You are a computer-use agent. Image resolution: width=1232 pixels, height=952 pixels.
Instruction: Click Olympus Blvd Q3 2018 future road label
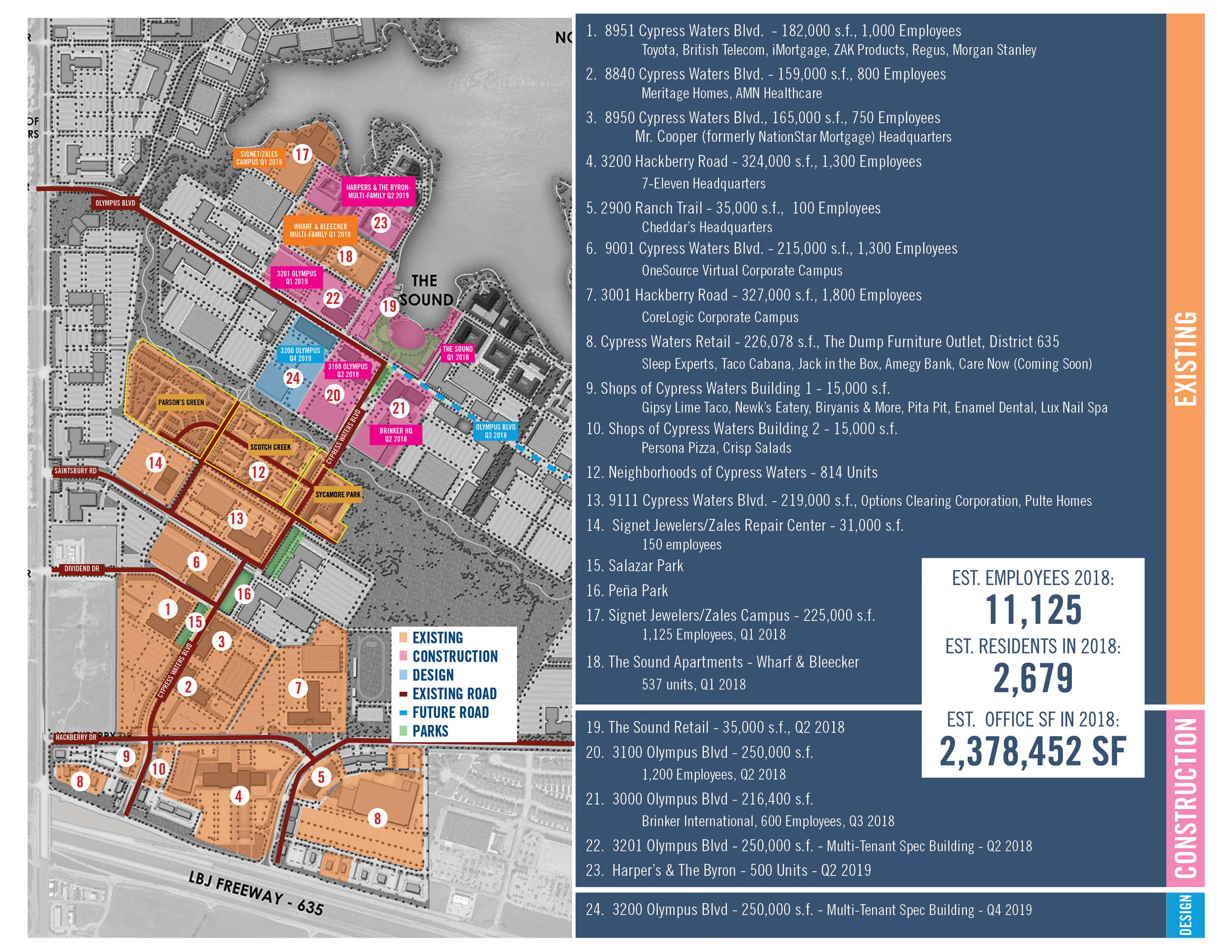(x=495, y=431)
